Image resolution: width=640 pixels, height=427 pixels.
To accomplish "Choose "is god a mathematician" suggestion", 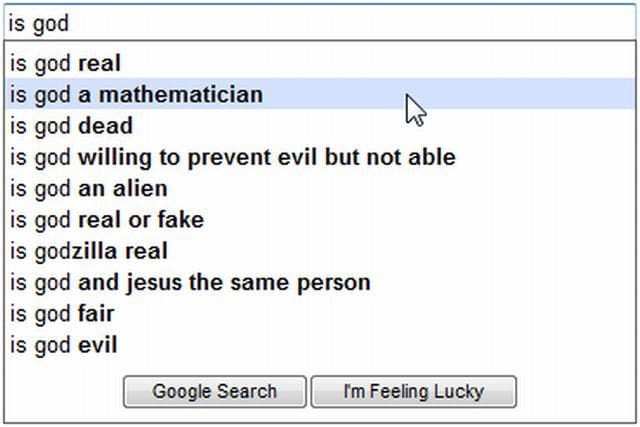I will 137,95.
